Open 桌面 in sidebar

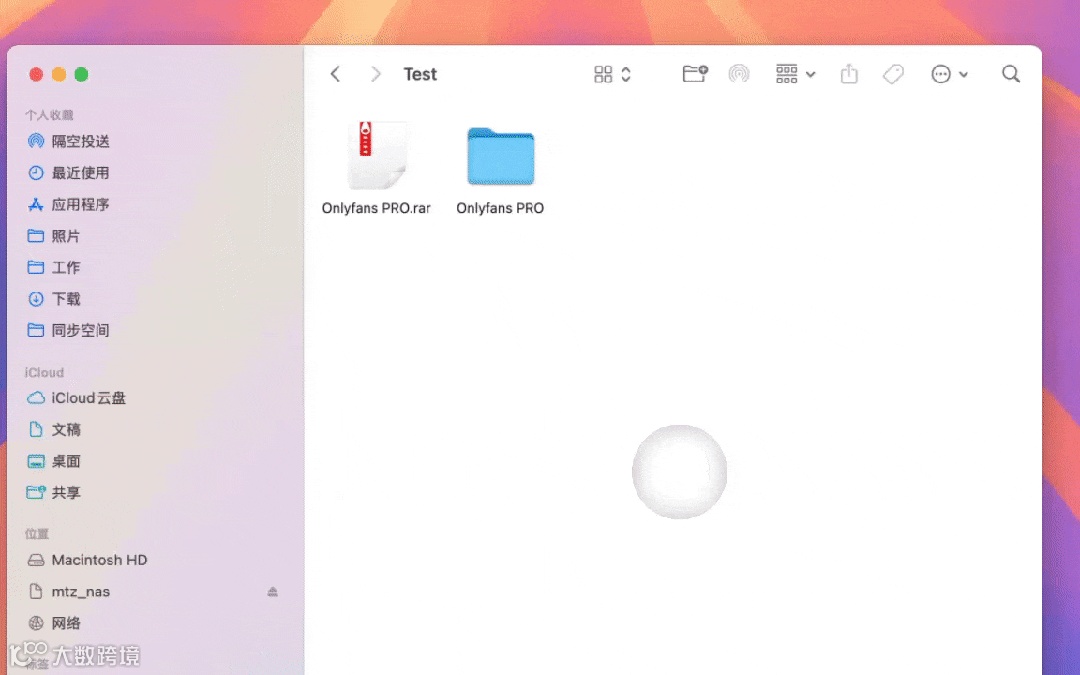point(54,461)
